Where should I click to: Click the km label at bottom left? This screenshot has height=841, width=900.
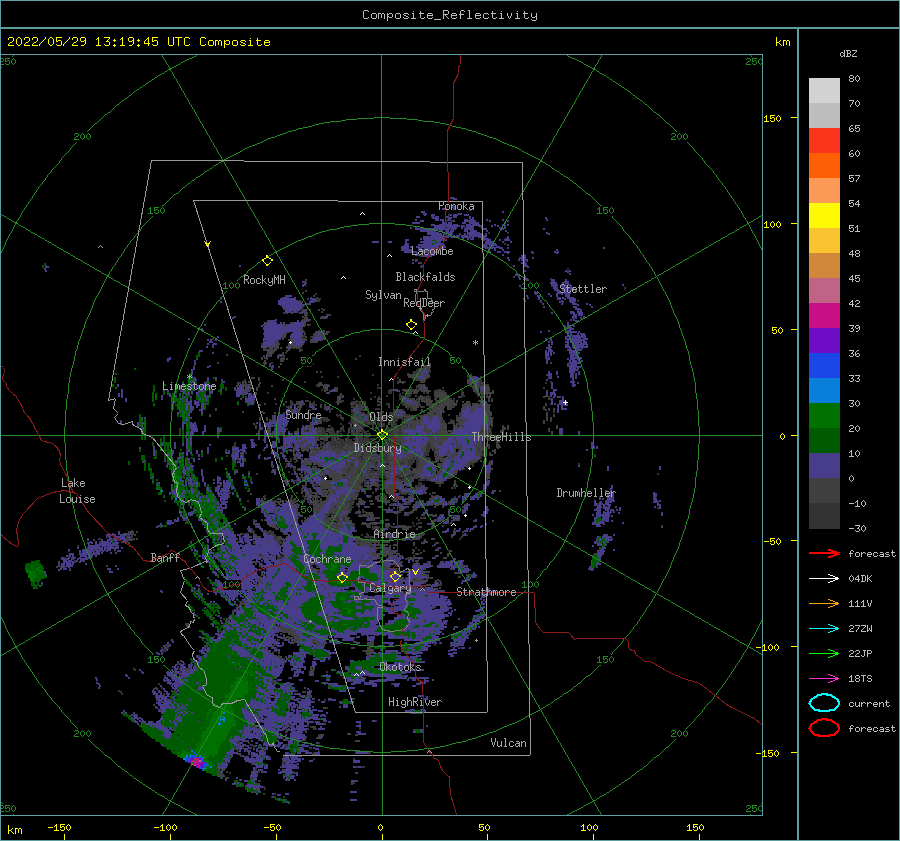click(x=14, y=830)
